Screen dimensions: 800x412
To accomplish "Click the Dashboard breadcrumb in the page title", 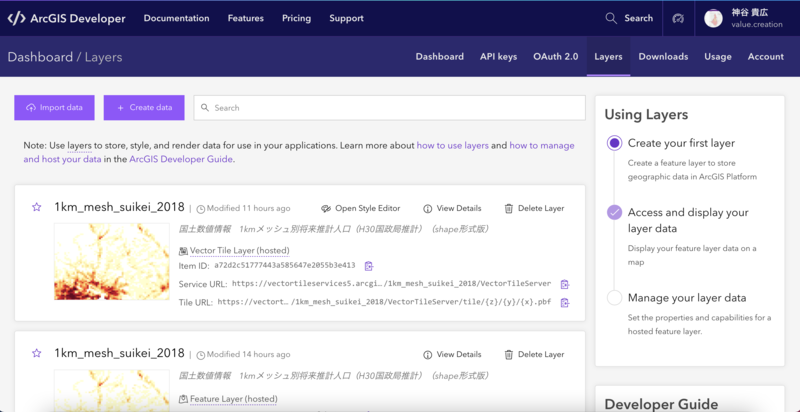I will pos(40,57).
